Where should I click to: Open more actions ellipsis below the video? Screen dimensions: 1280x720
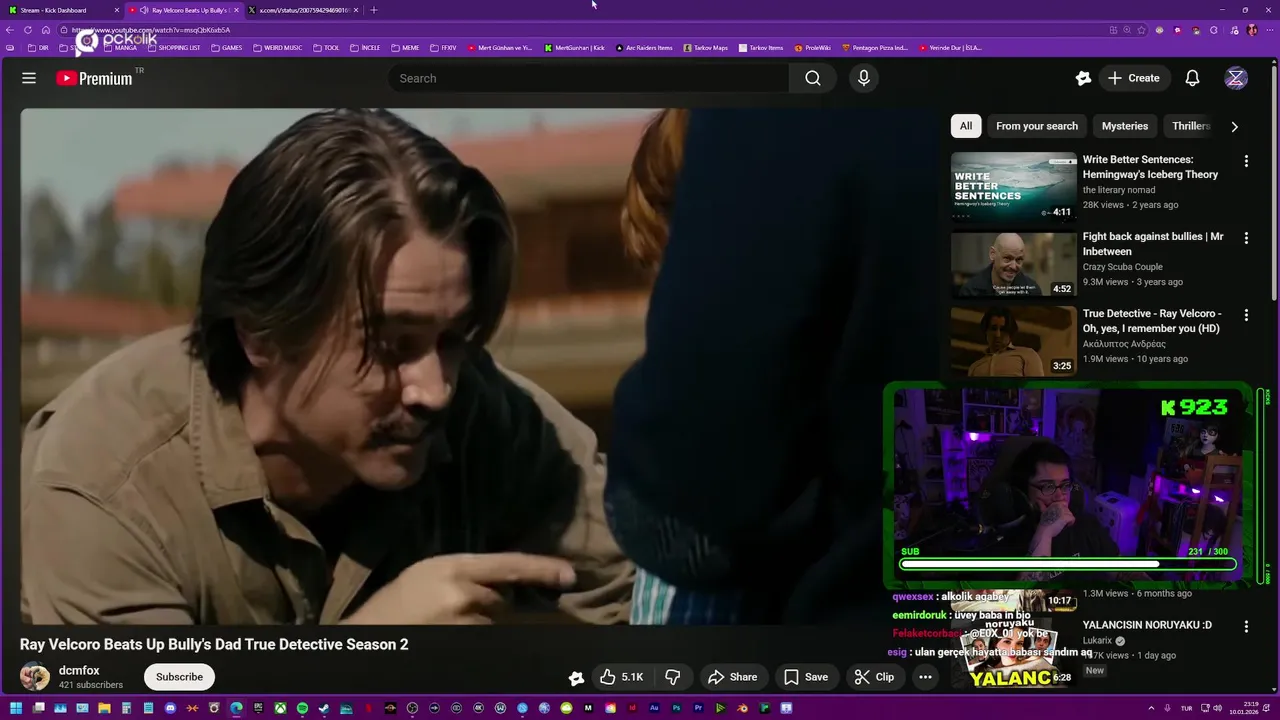click(925, 677)
